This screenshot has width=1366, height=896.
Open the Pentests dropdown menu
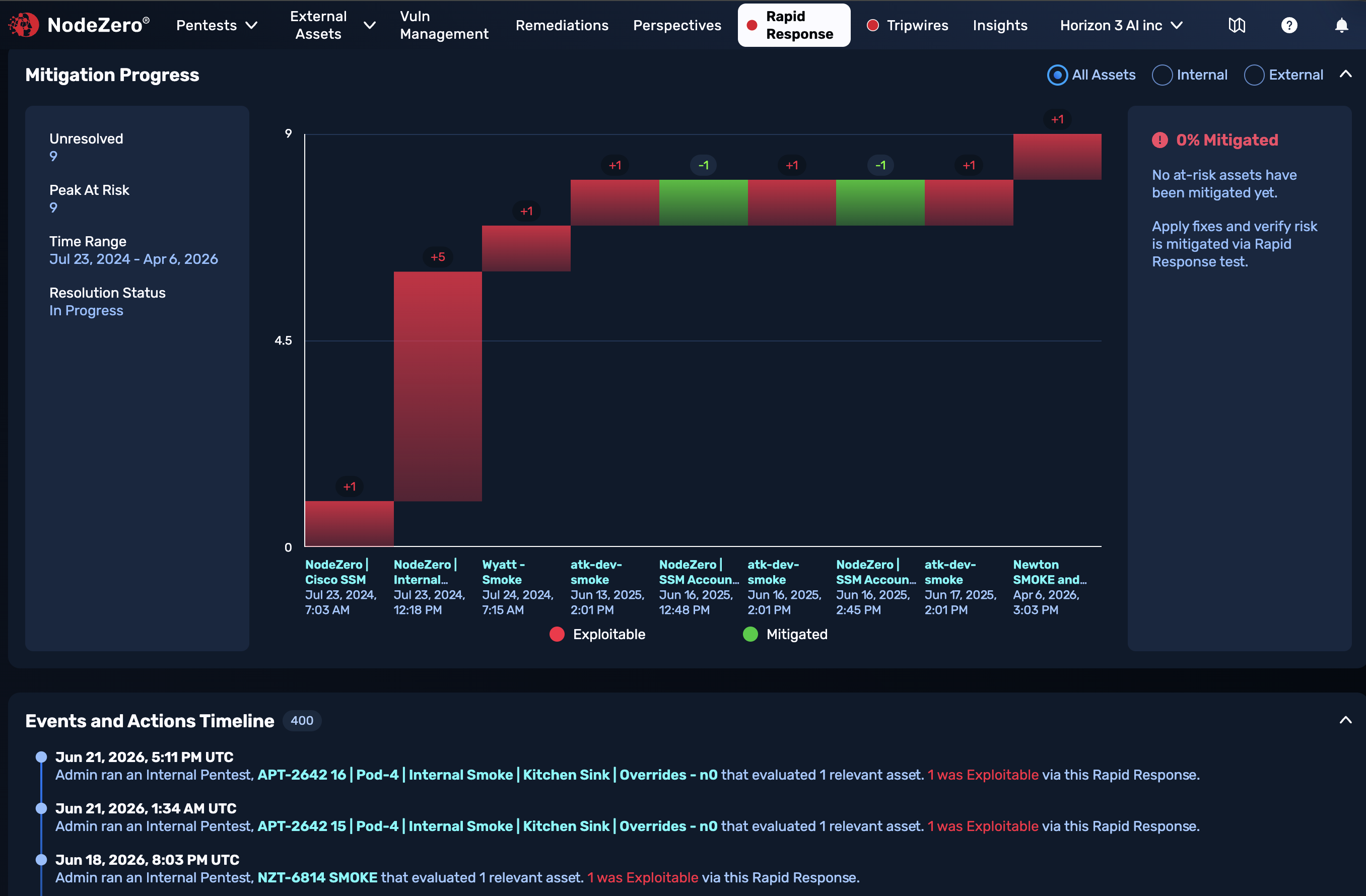pos(217,25)
